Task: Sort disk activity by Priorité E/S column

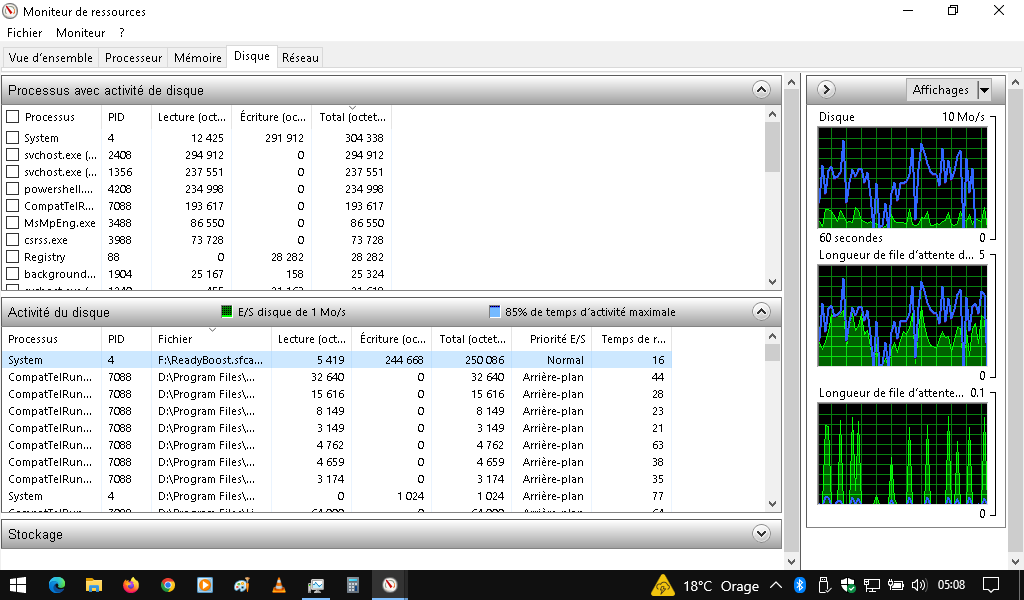Action: [552, 339]
